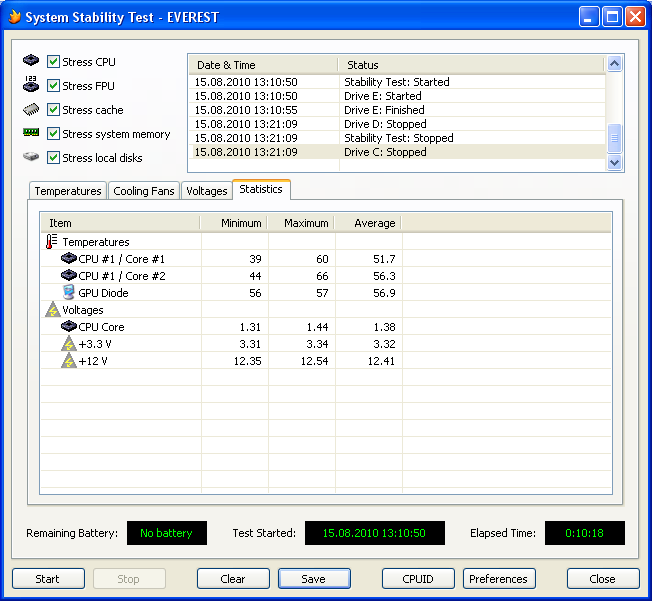Click the EVEREST flame icon in title bar
The width and height of the screenshot is (652, 601).
pos(15,17)
